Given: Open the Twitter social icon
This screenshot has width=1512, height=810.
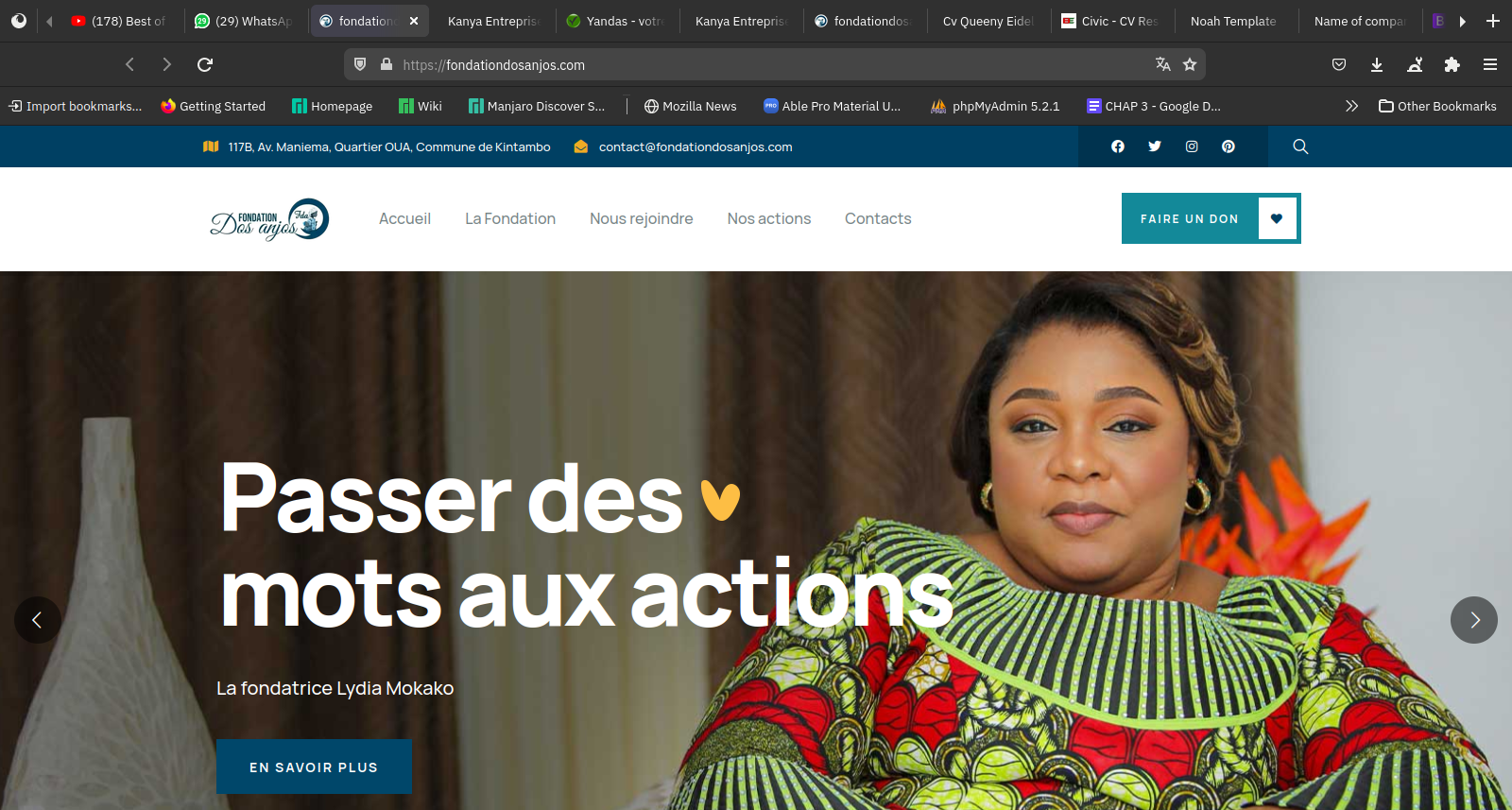Looking at the screenshot, I should coord(1155,146).
